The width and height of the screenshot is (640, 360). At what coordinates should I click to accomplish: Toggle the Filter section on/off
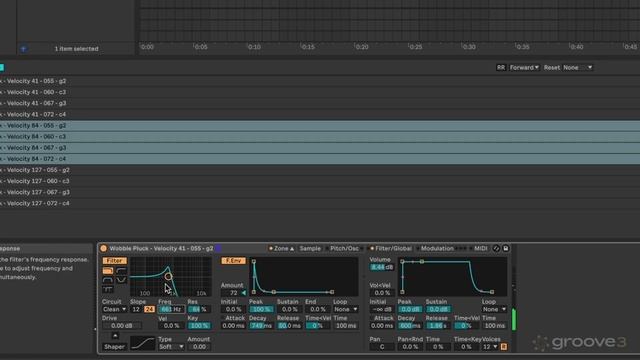click(x=115, y=260)
